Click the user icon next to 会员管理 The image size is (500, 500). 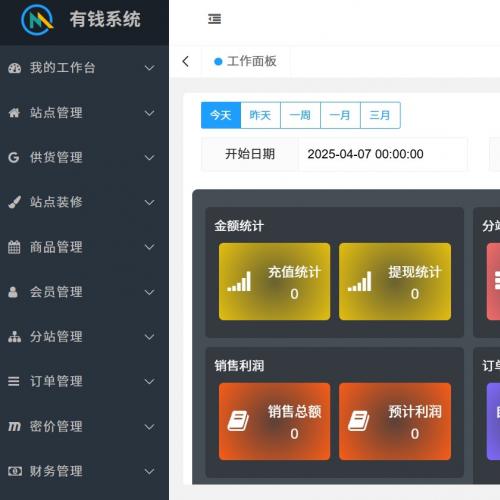(13, 292)
